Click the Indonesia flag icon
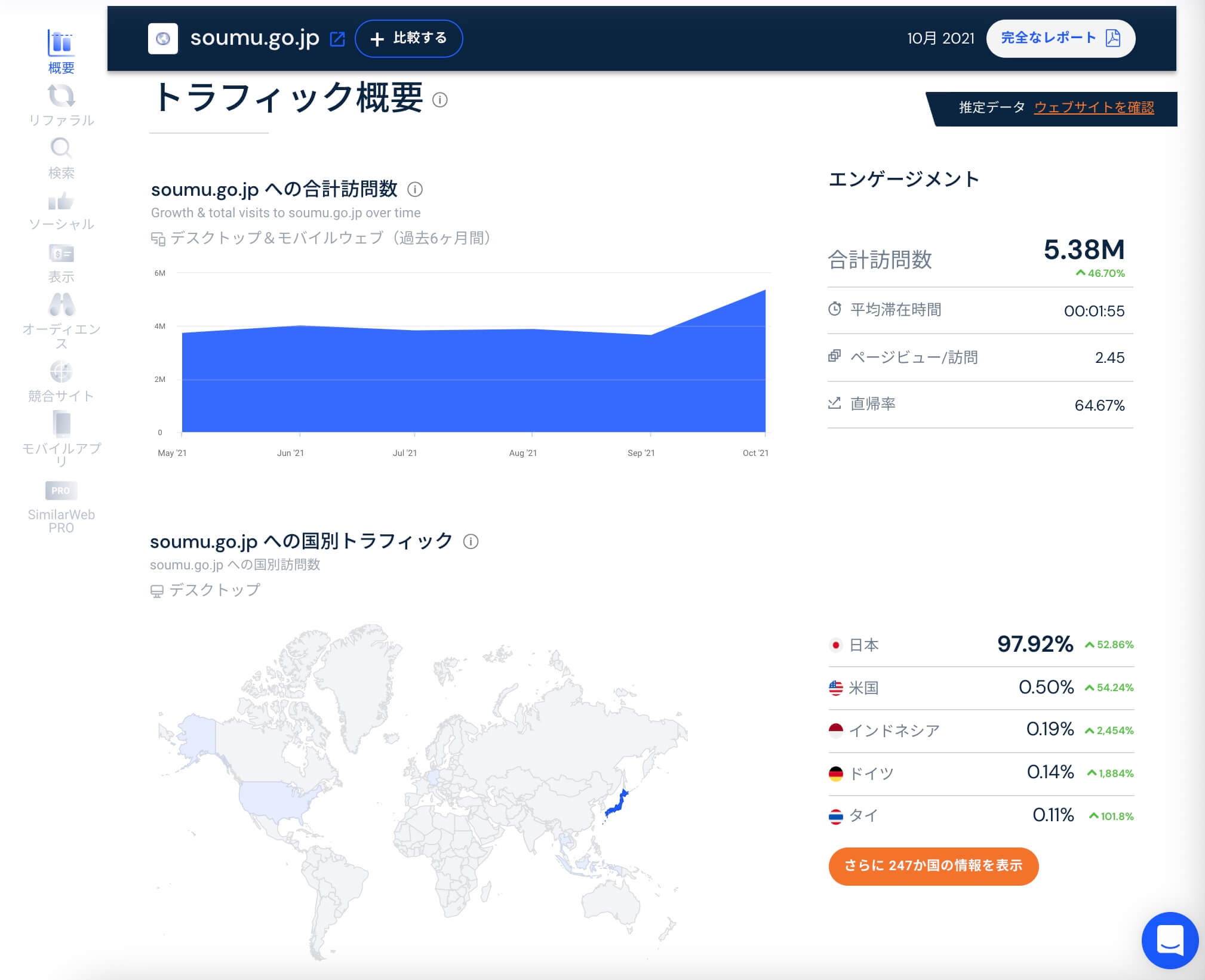 [836, 731]
